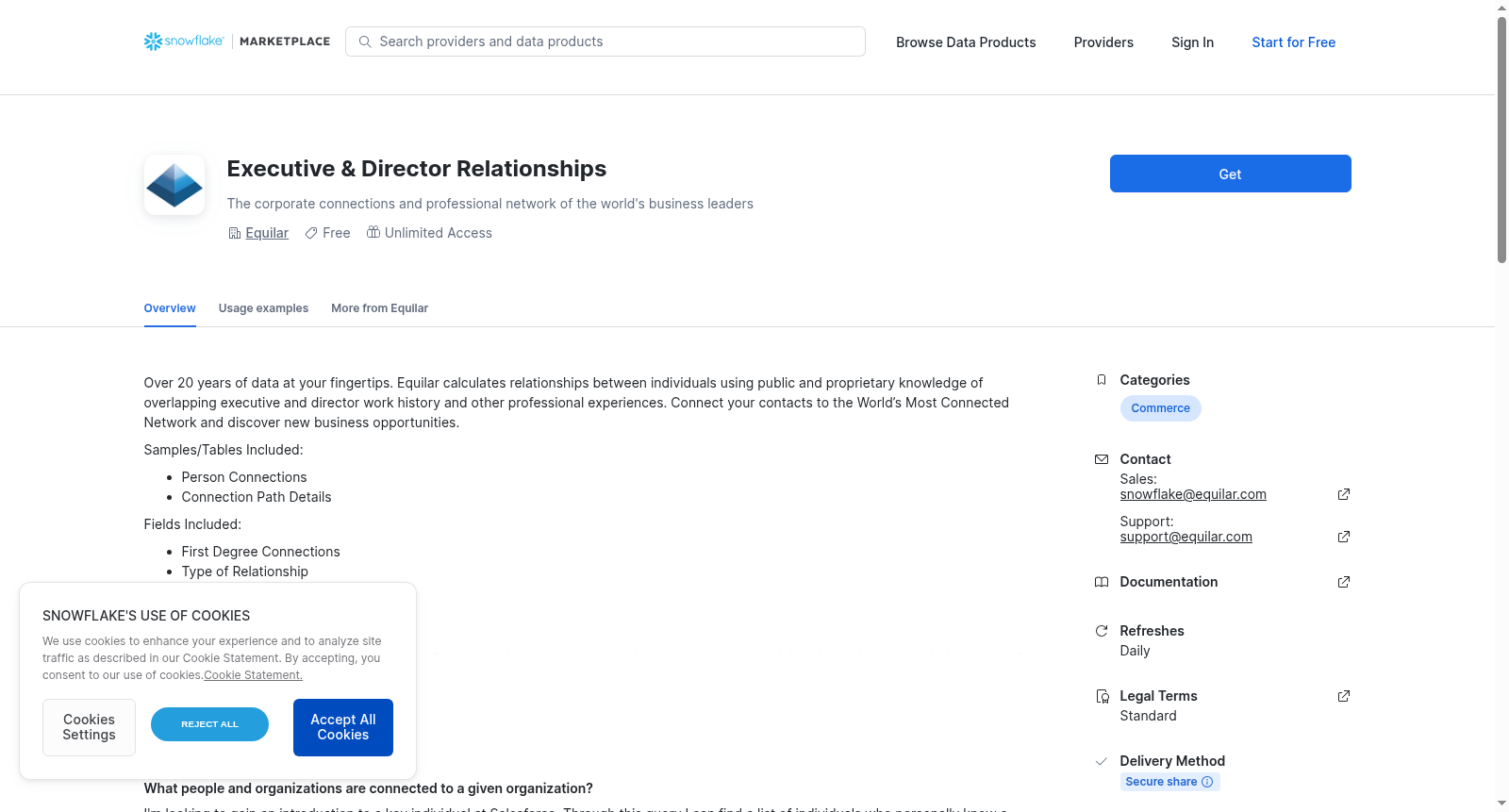Viewport: 1509px width, 812px height.
Task: Click the Categories bookmark icon
Action: (x=1102, y=380)
